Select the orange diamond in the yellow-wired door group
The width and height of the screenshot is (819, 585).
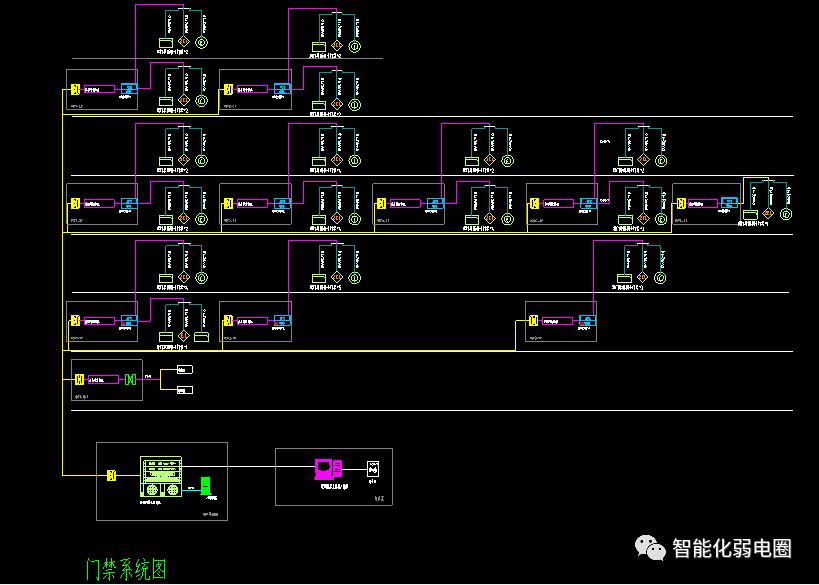pyautogui.click(x=767, y=213)
